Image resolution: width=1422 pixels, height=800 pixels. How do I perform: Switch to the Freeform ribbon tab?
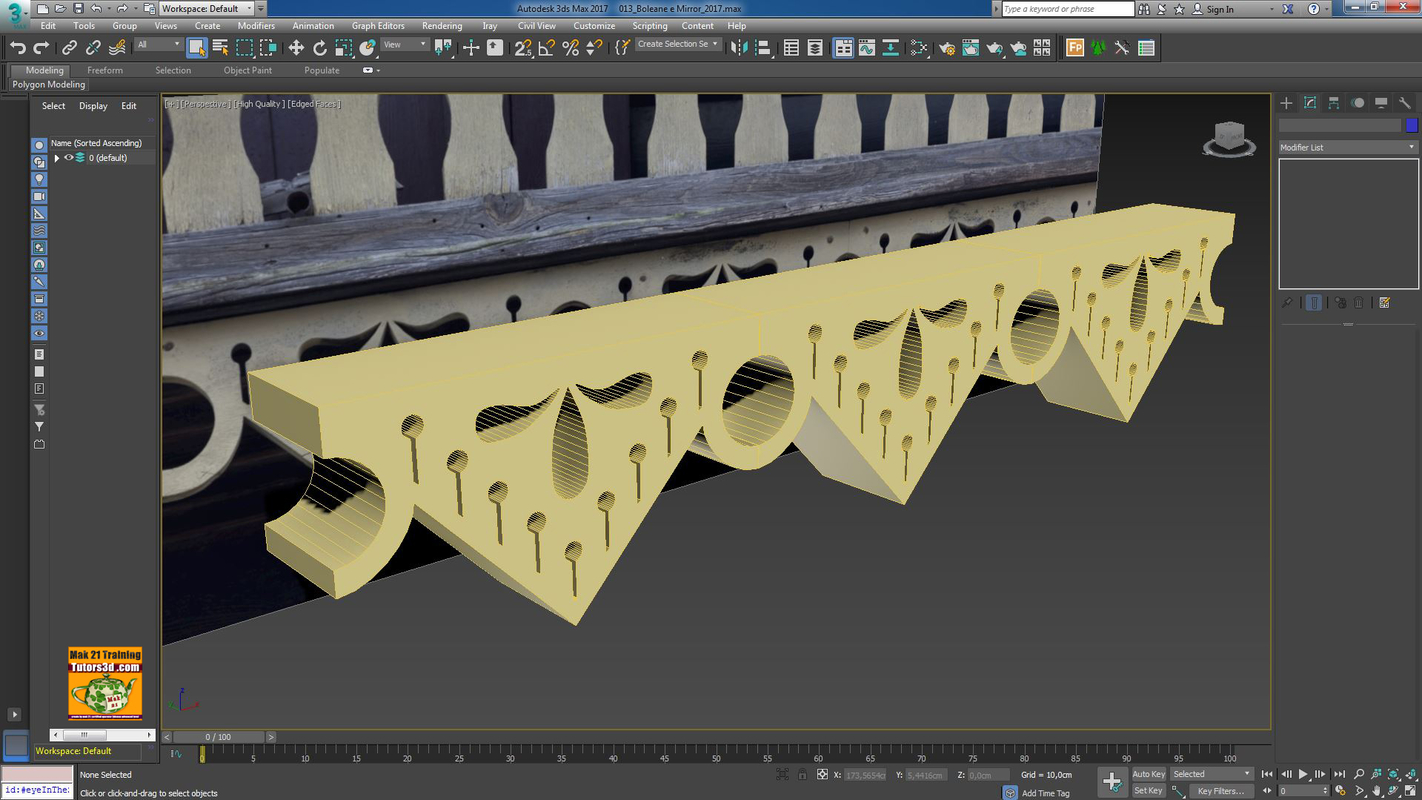click(x=105, y=70)
